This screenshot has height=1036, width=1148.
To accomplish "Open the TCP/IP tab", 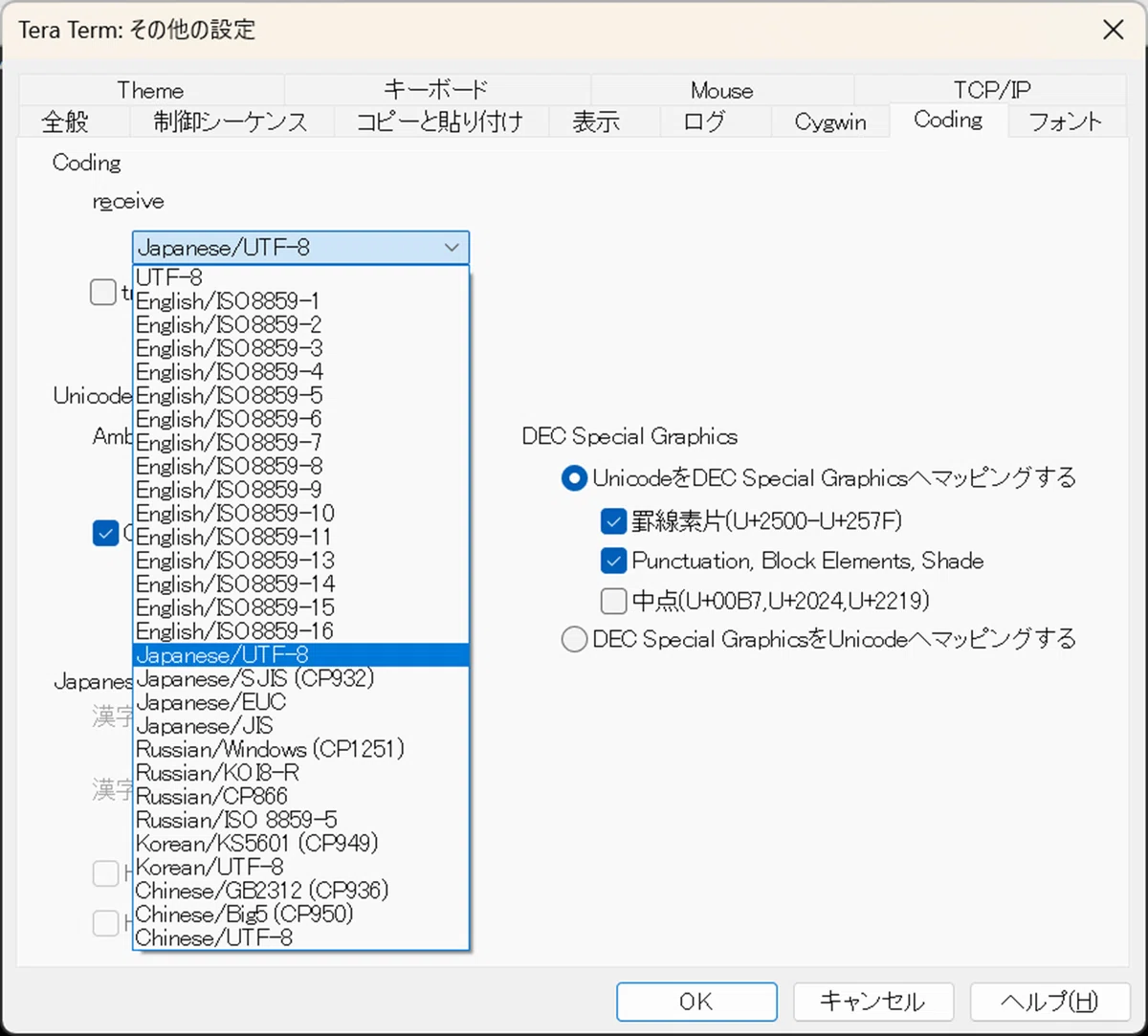I will click(x=991, y=90).
